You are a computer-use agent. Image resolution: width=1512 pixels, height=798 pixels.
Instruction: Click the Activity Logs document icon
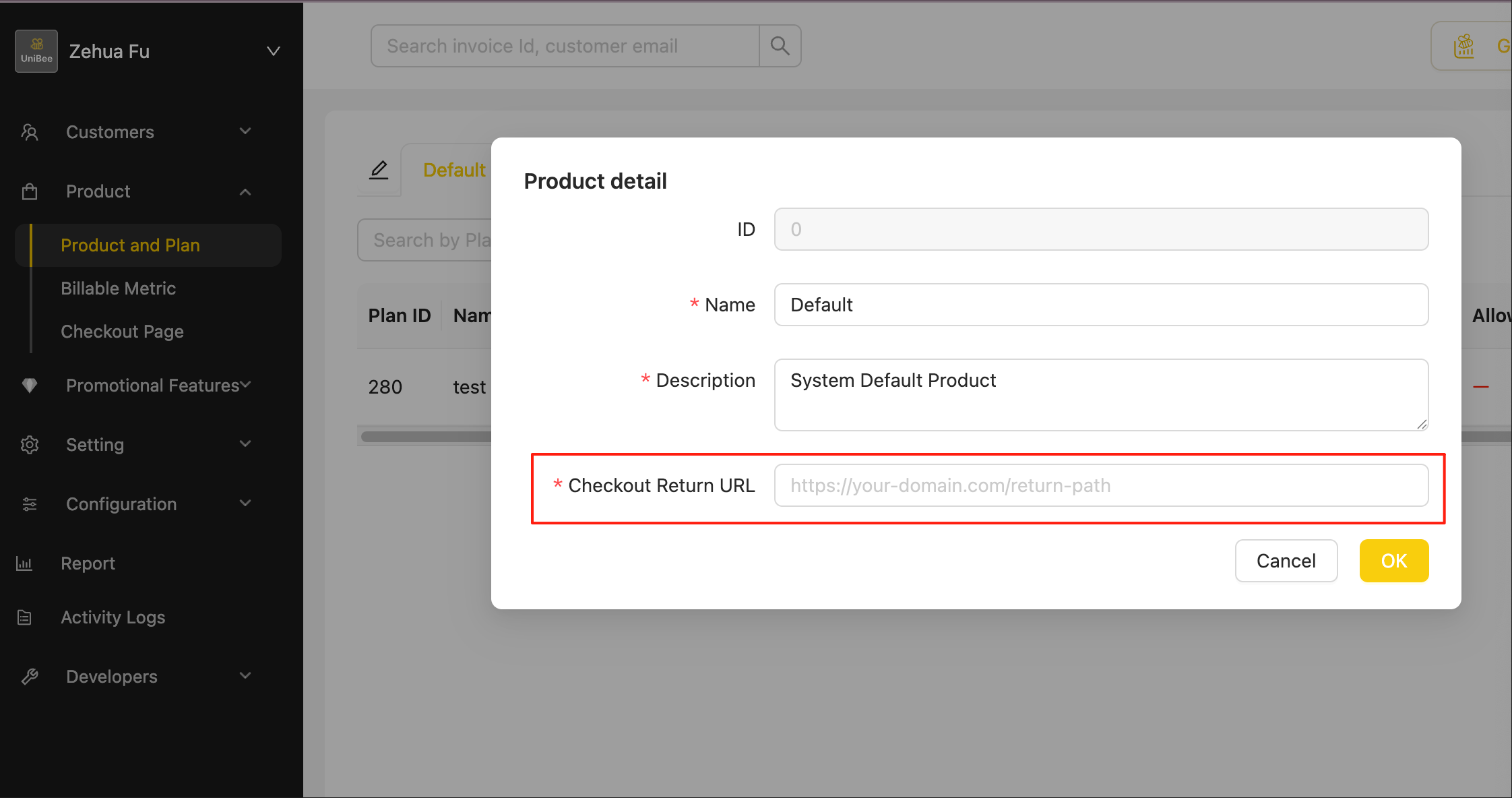(x=24, y=617)
